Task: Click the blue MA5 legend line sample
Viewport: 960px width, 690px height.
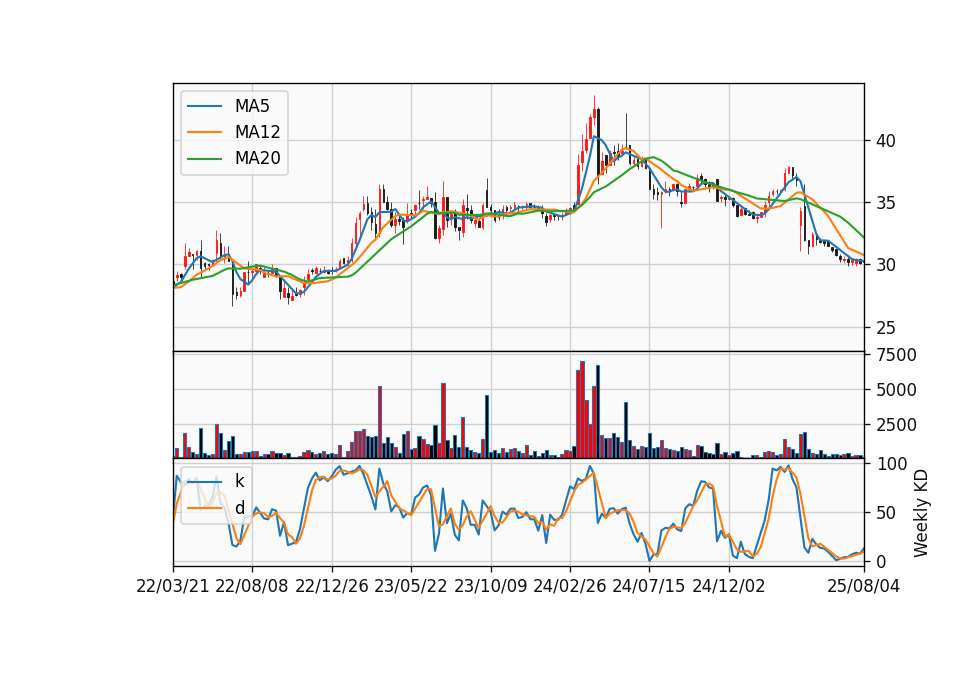Action: (204, 106)
